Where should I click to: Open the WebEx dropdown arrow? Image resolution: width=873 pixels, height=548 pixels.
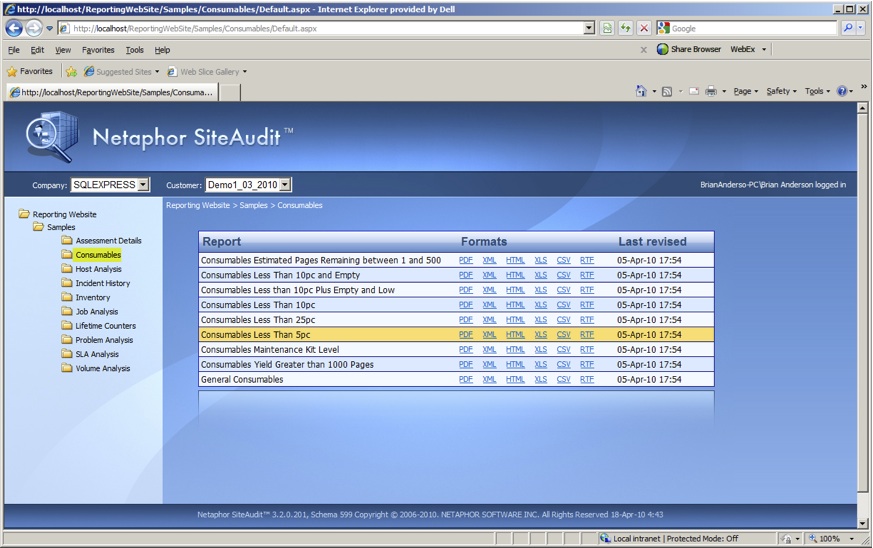(764, 50)
